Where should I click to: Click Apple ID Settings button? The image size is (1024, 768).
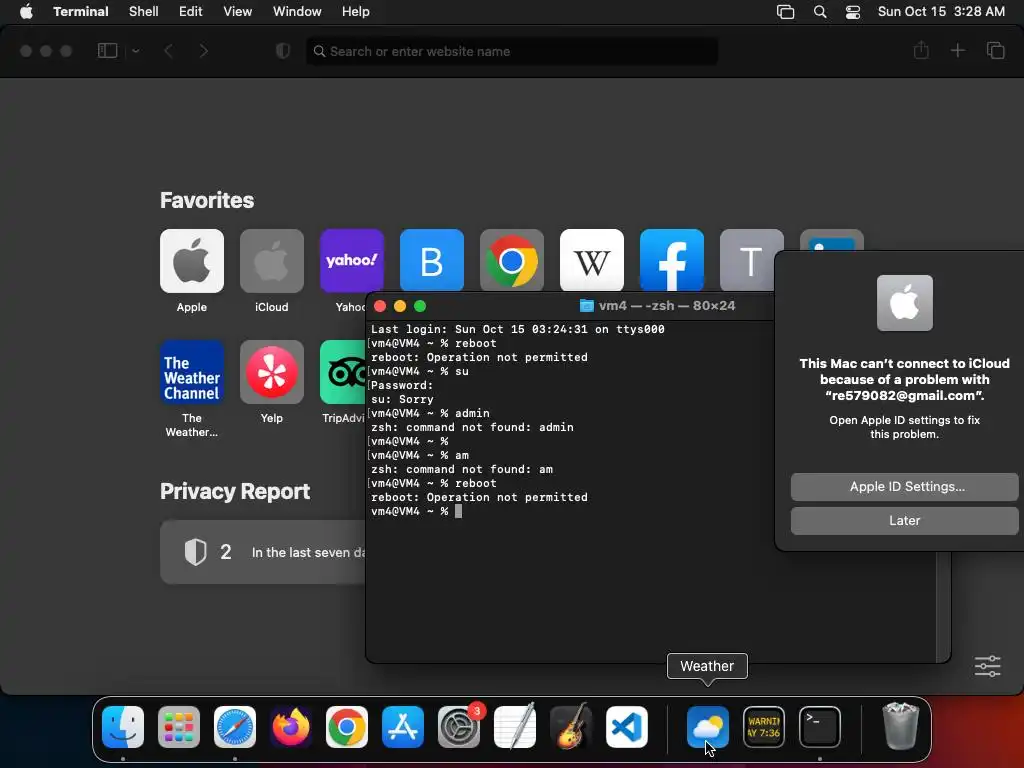905,487
